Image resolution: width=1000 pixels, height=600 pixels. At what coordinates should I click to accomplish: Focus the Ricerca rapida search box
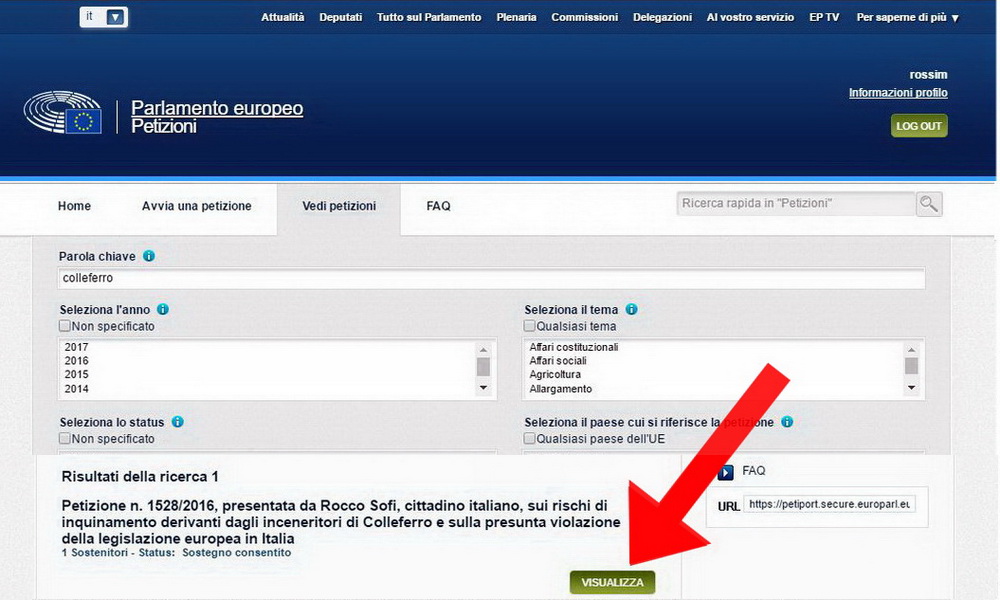pyautogui.click(x=796, y=203)
